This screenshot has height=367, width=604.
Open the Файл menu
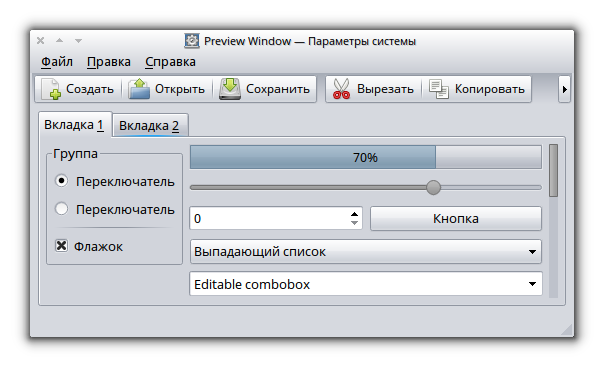click(57, 62)
